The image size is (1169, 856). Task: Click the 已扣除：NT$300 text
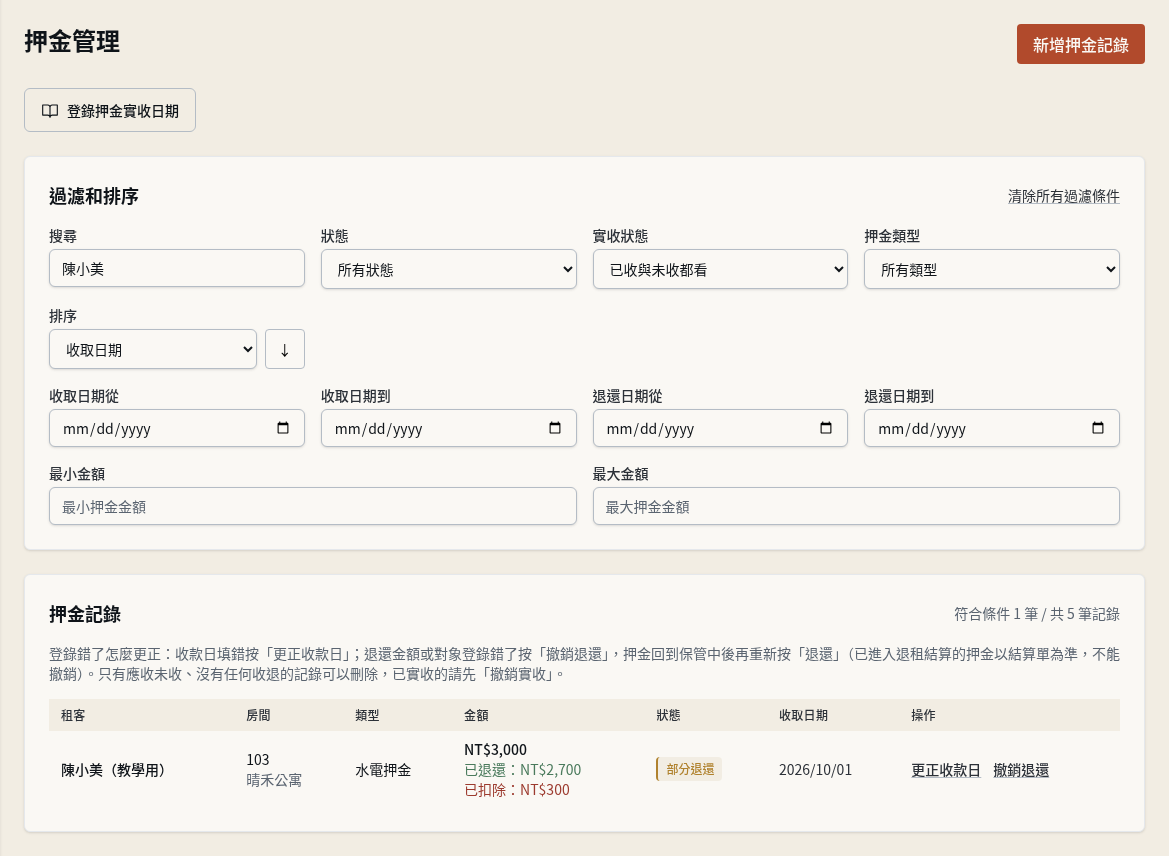click(517, 790)
